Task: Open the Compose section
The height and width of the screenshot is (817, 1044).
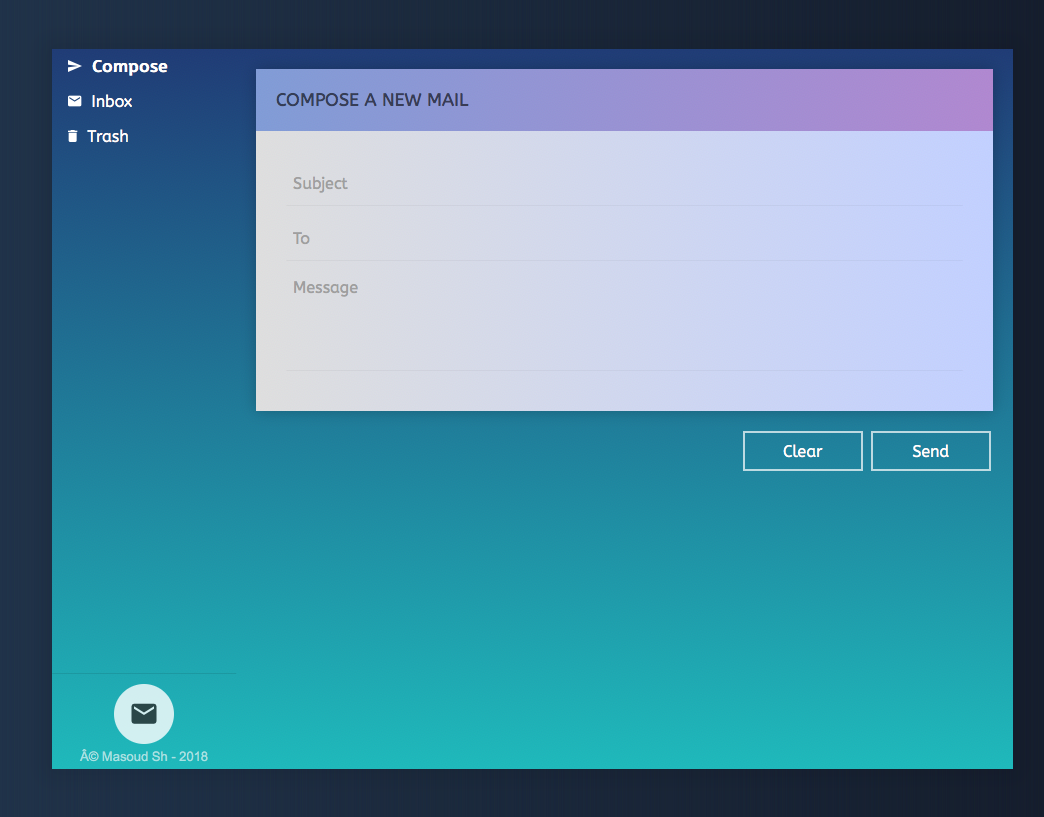Action: tap(129, 65)
